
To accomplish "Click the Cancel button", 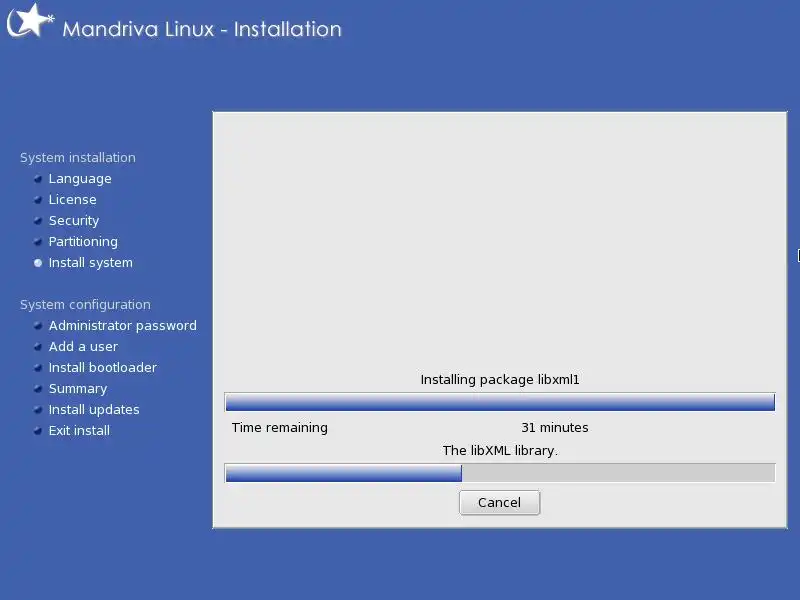I will coord(499,503).
